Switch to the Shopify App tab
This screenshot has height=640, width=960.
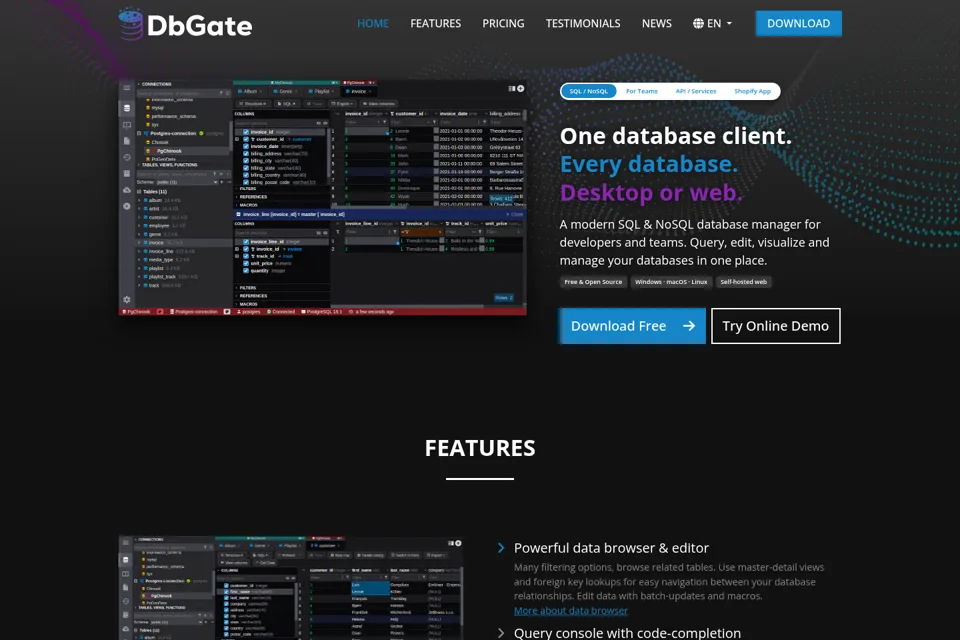coord(752,91)
